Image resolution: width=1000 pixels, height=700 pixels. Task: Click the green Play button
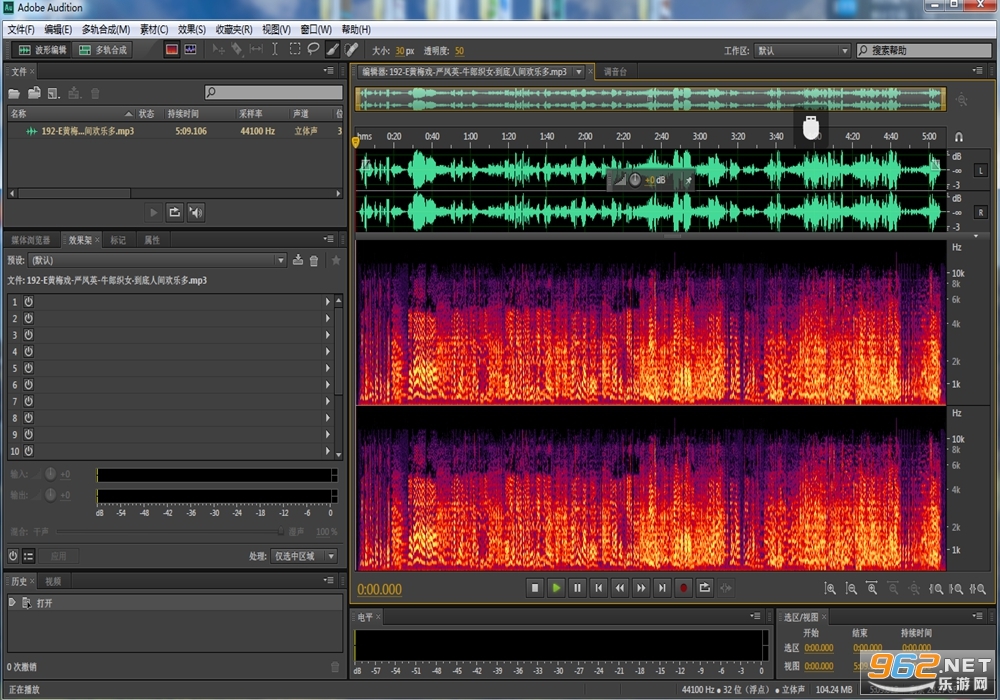[x=556, y=588]
